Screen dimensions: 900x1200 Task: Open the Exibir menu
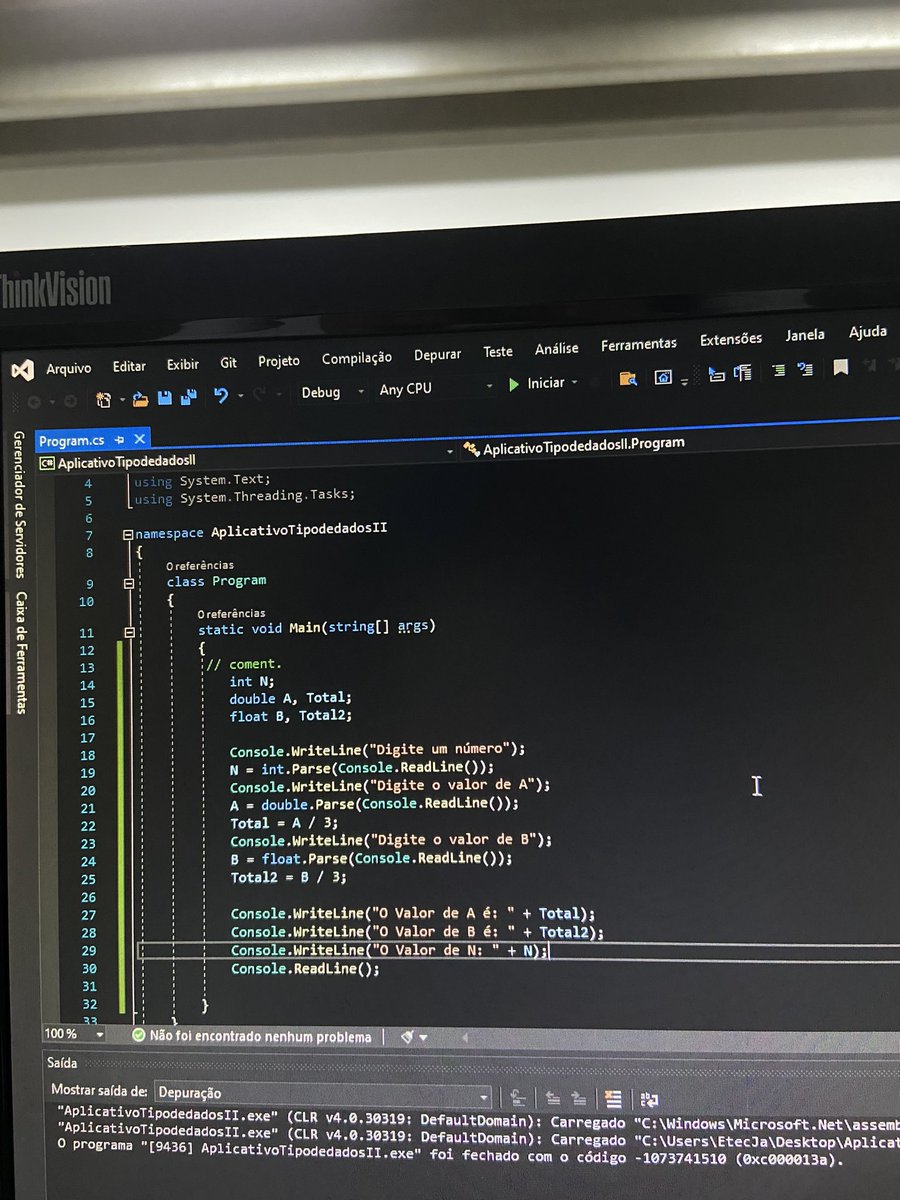click(x=183, y=364)
